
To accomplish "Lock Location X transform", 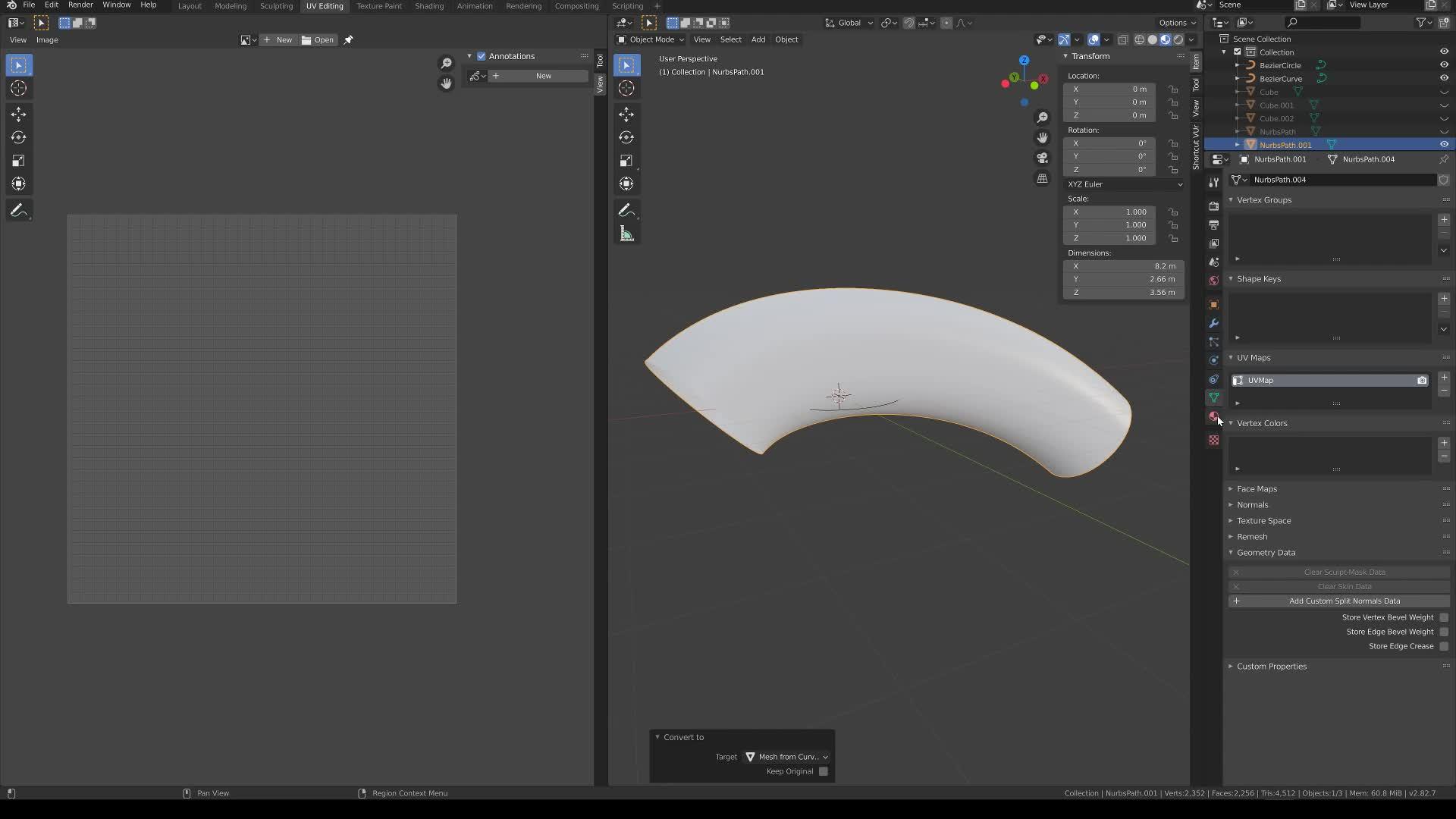I will pyautogui.click(x=1174, y=89).
